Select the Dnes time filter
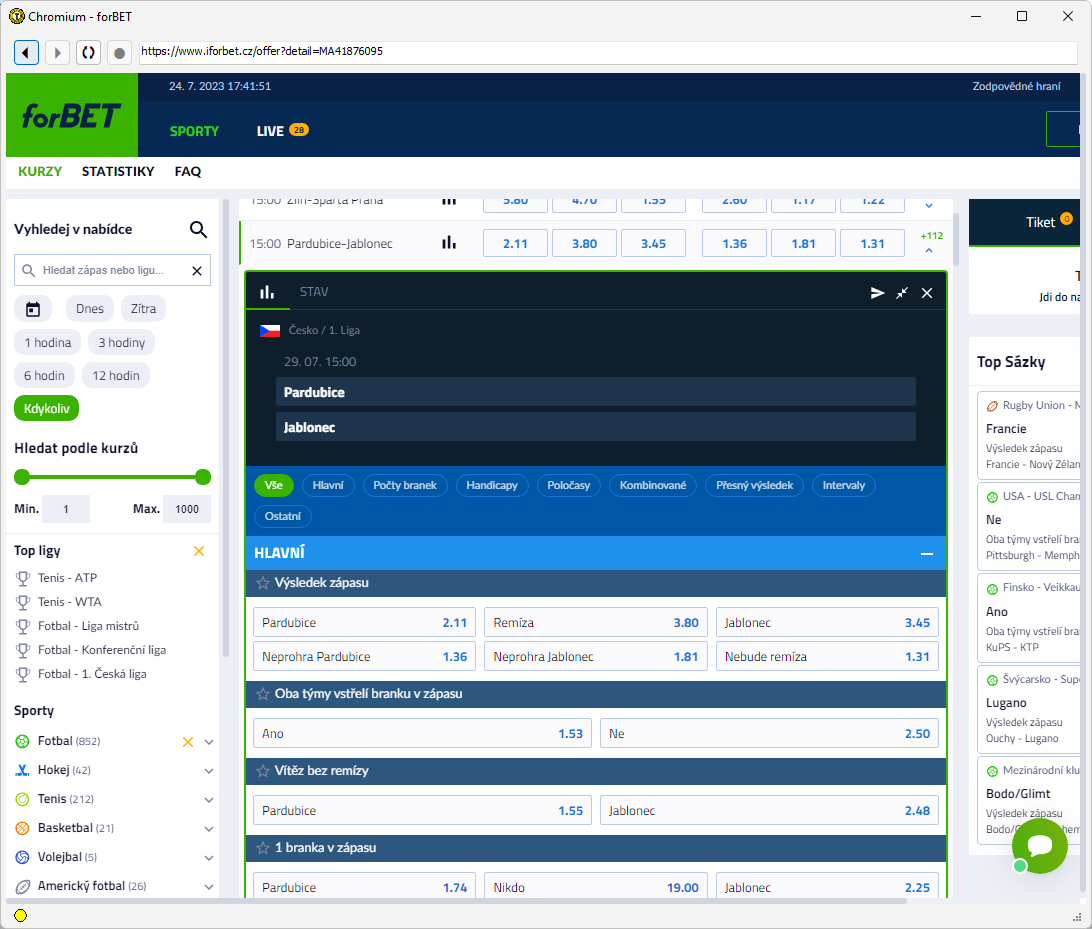 pyautogui.click(x=90, y=309)
